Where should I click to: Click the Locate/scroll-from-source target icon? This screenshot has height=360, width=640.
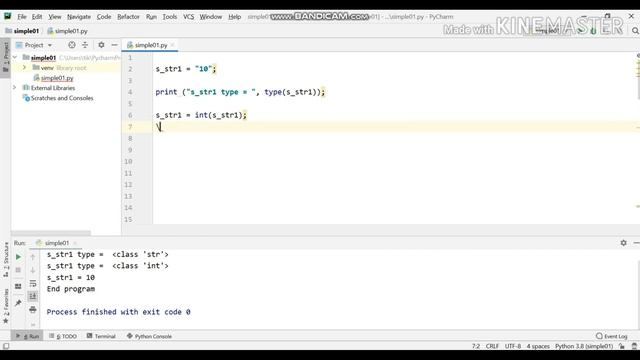pyautogui.click(x=72, y=45)
